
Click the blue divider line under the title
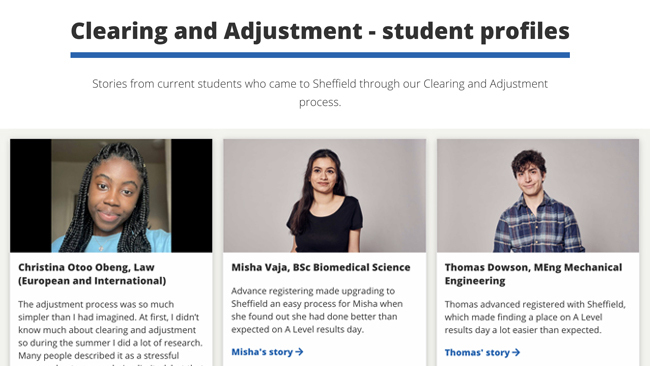pos(320,55)
